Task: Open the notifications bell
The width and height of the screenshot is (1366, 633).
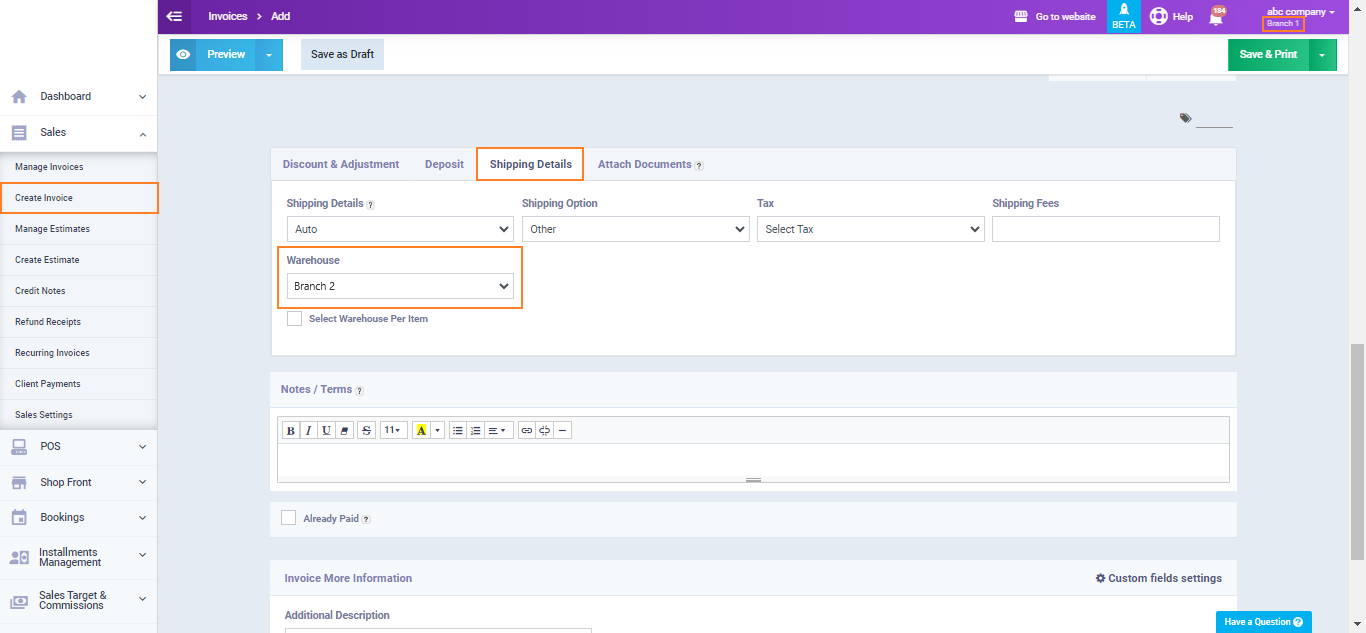Action: coord(1216,17)
